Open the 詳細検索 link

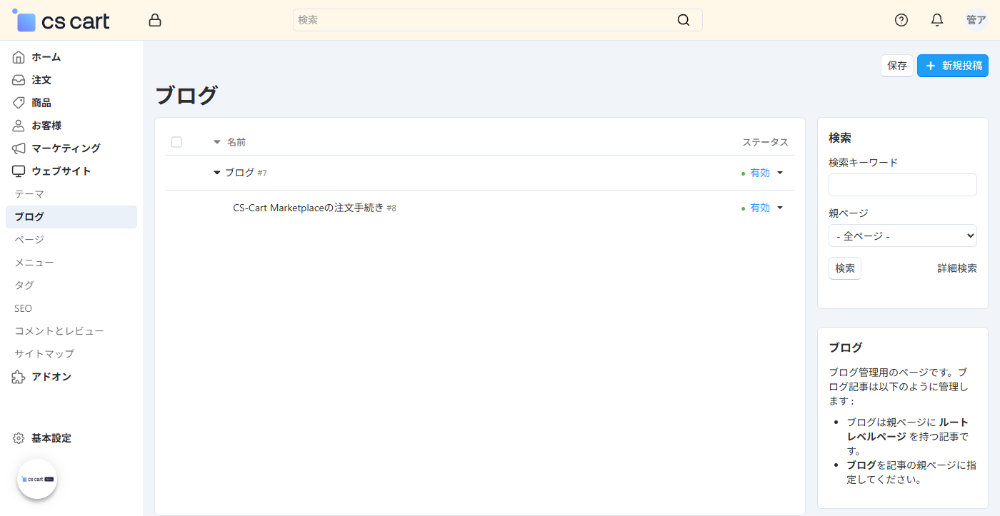[x=956, y=268]
